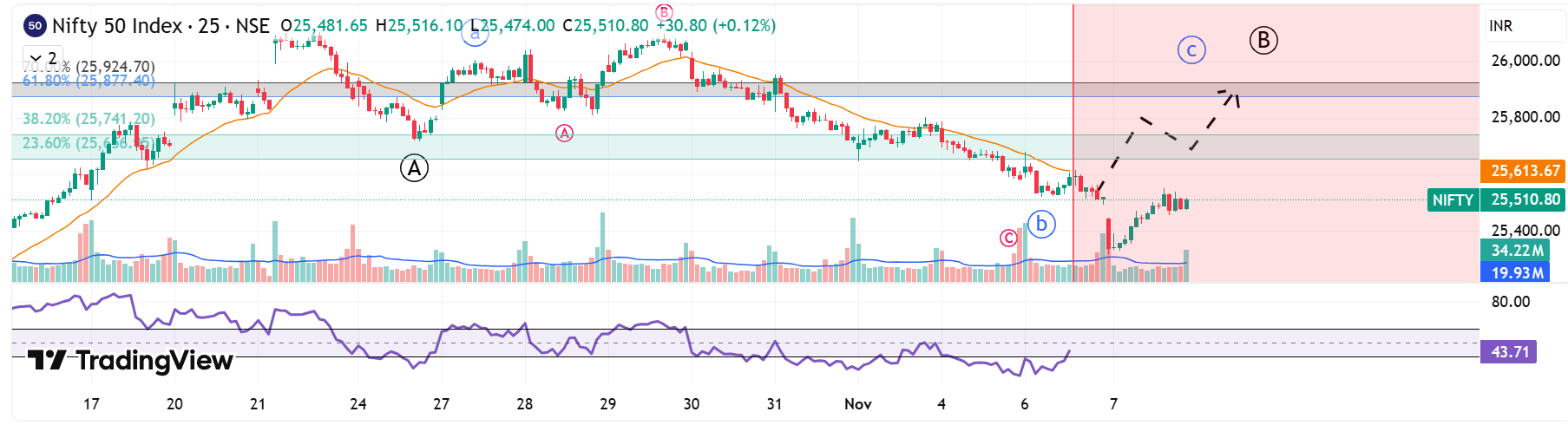This screenshot has width=1568, height=438.
Task: Select the large black circled B wave label
Action: [x=1263, y=40]
